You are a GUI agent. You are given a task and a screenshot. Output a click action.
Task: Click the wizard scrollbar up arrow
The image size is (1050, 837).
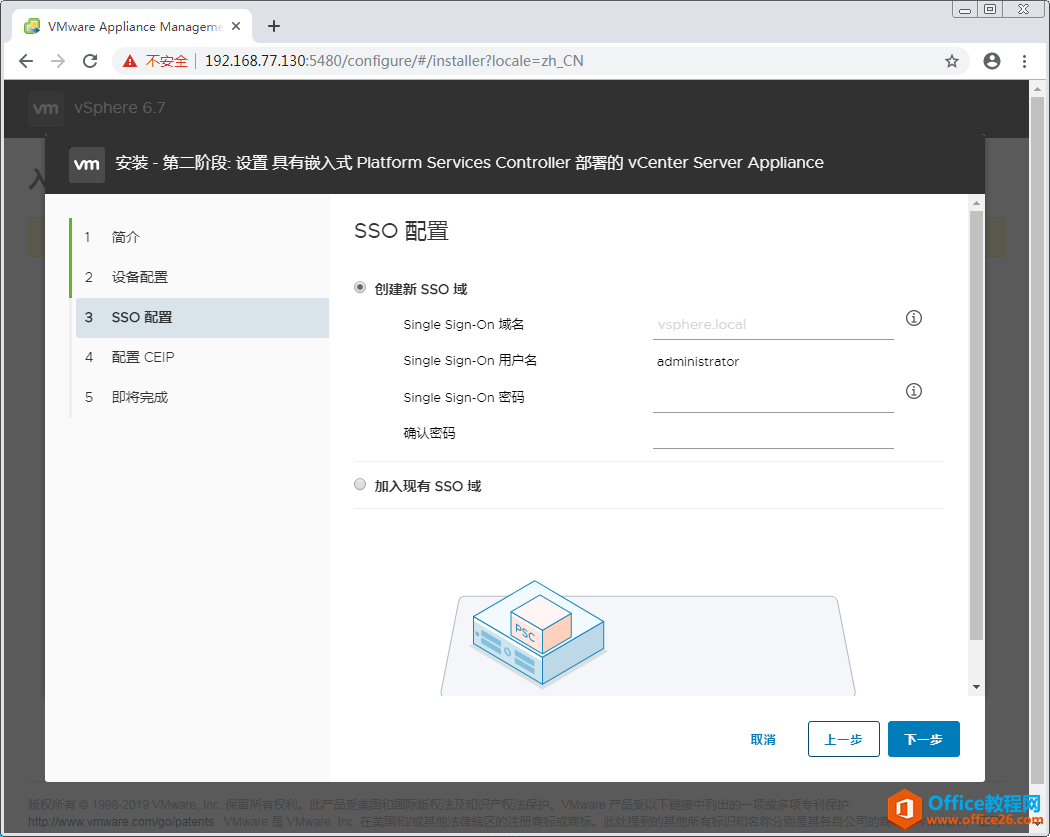[x=976, y=203]
